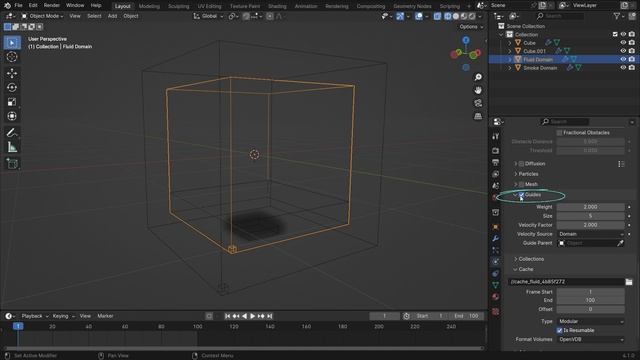Uncheck the Is Resumable checkbox

pyautogui.click(x=560, y=330)
